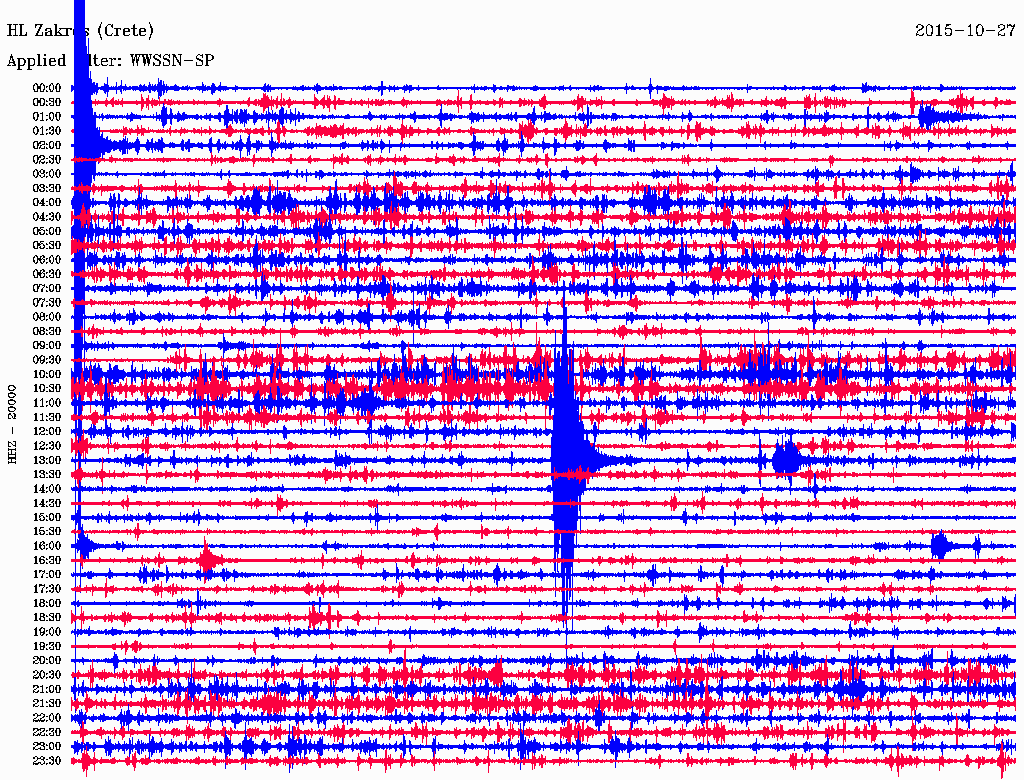This screenshot has width=1024, height=780.
Task: Click the vertical 'HHZ - 20000' axis label
Action: click(x=12, y=424)
